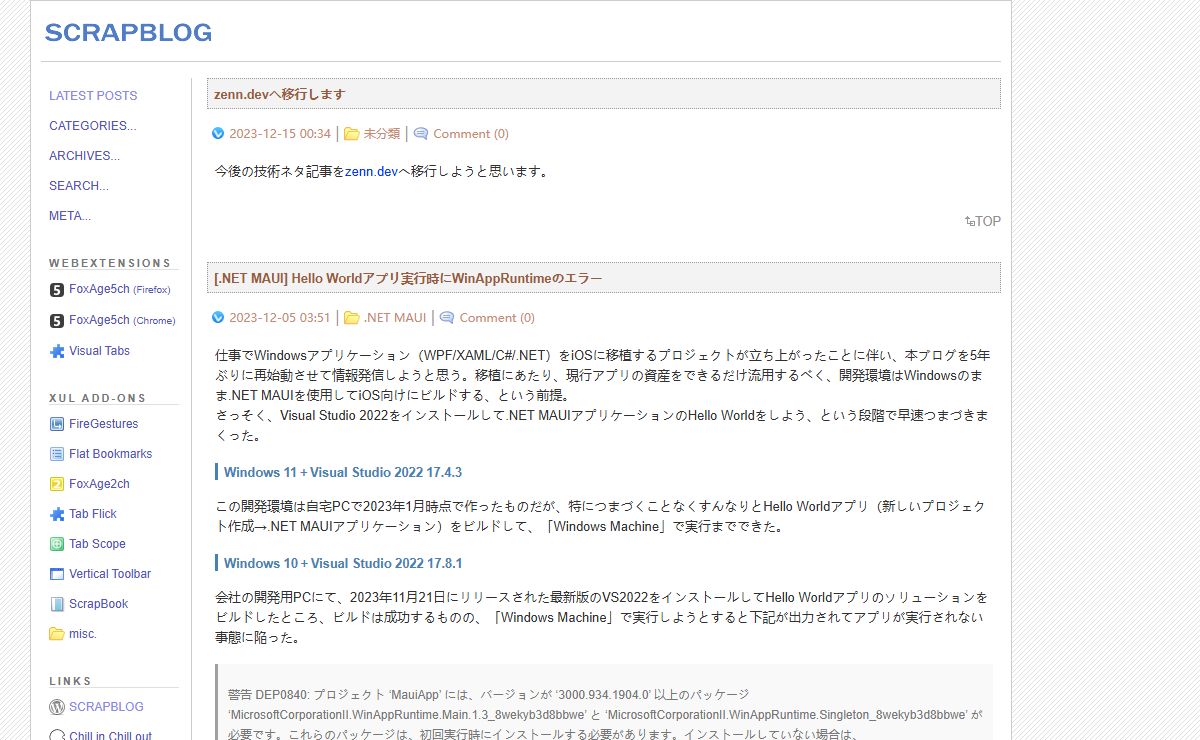This screenshot has height=740, width=1200.
Task: Open the FireGestures link
Action: [x=104, y=424]
